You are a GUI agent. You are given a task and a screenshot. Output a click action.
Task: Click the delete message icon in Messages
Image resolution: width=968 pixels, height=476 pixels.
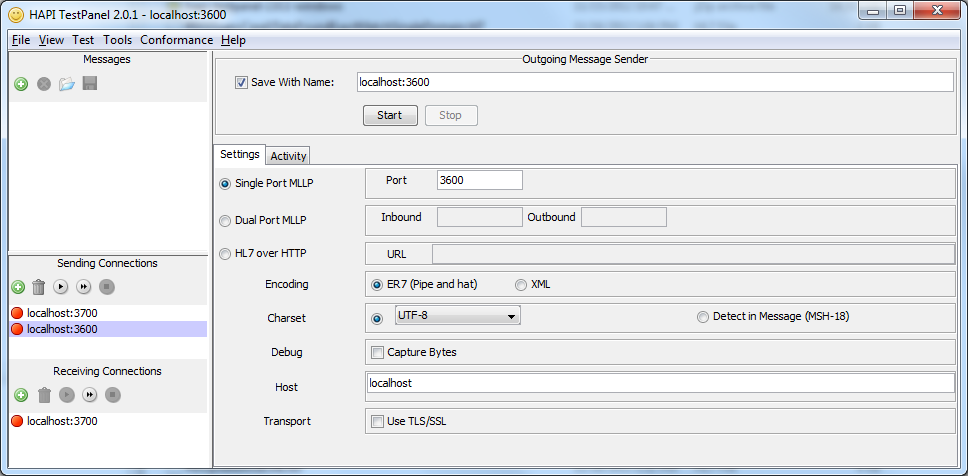click(43, 84)
